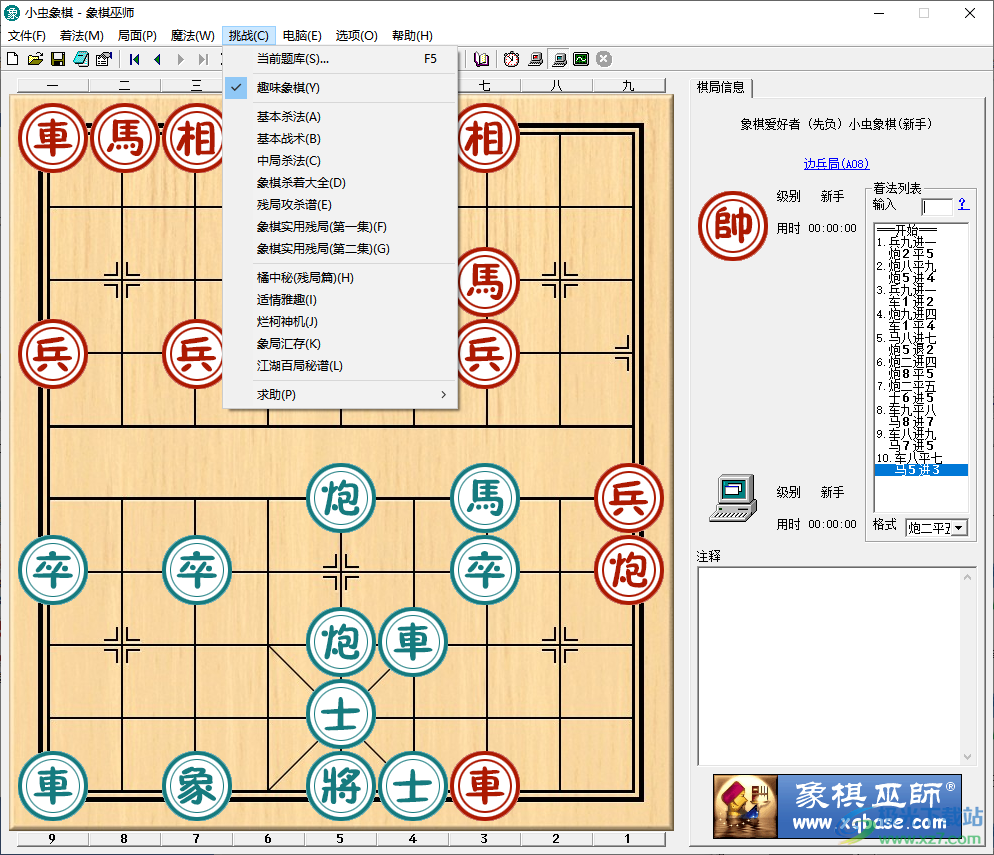Toggle the pressed computer plays black icon
994x855 pixels.
[559, 59]
